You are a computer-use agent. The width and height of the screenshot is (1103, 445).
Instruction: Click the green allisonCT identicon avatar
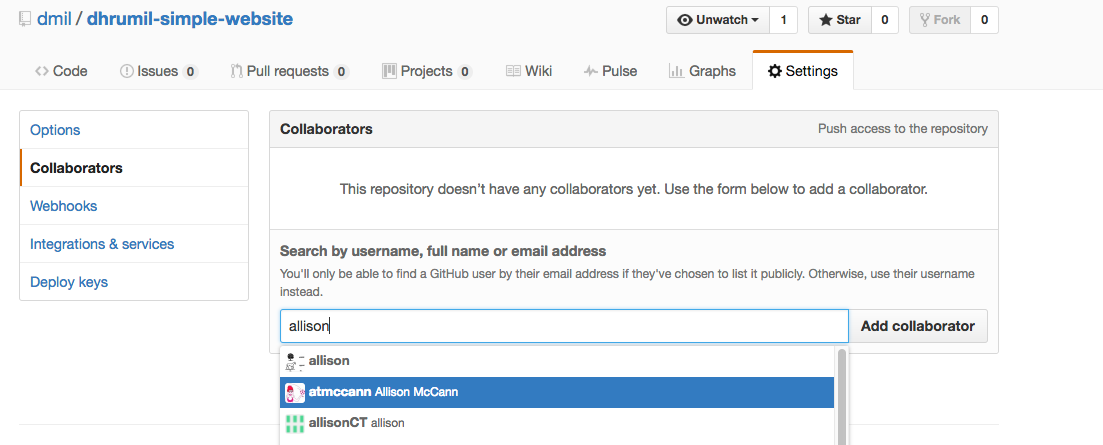click(295, 423)
